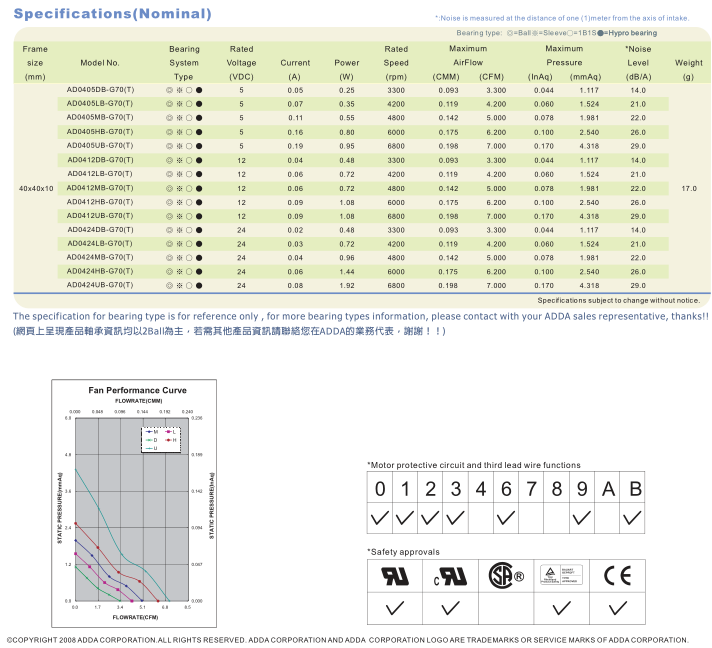Click the checkmark below the UL logo
The width and height of the screenshot is (712, 648).
click(395, 608)
